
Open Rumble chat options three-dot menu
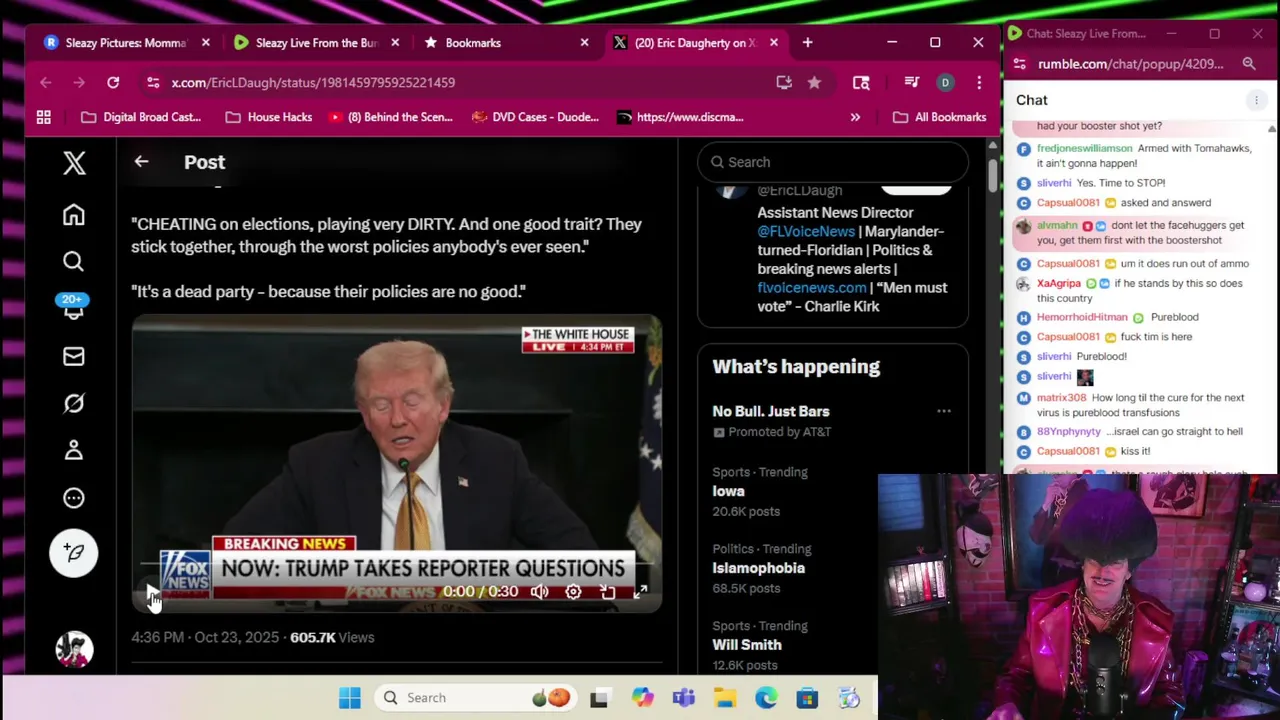1256,100
